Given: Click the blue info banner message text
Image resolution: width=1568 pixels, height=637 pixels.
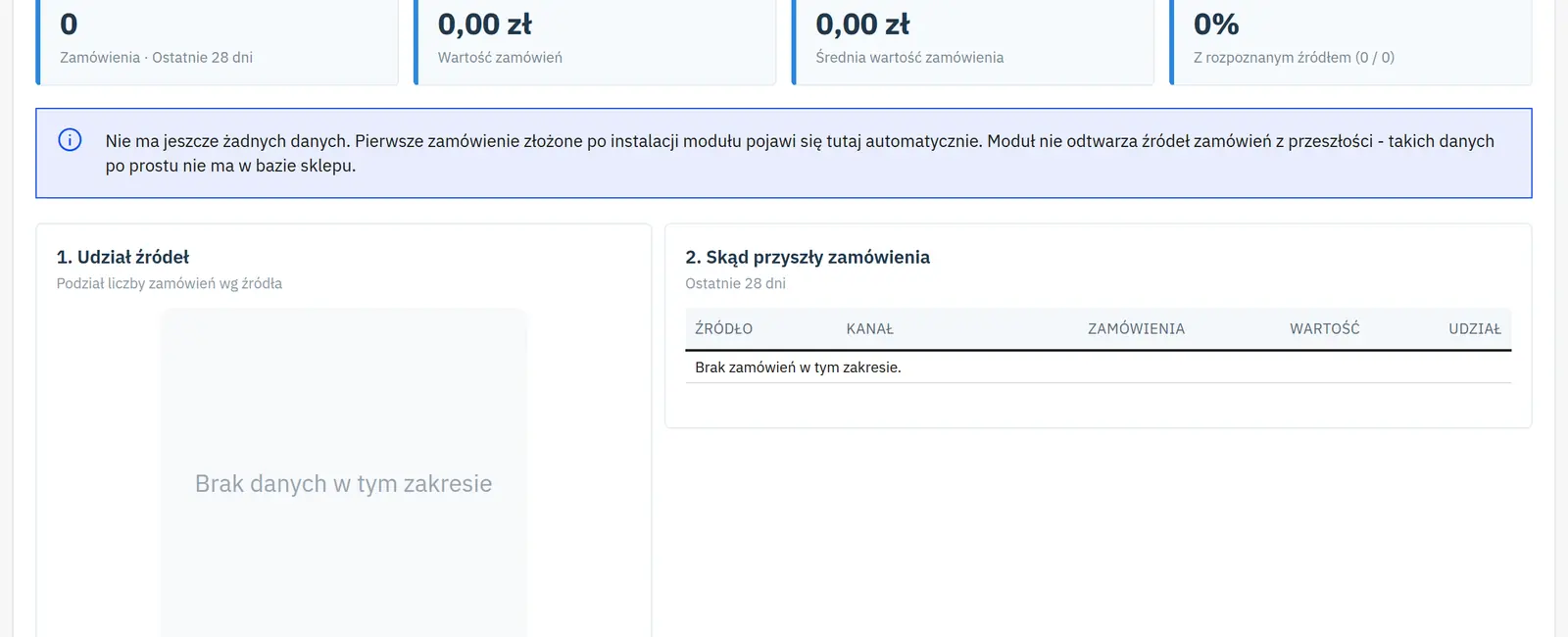Looking at the screenshot, I should pyautogui.click(x=800, y=153).
